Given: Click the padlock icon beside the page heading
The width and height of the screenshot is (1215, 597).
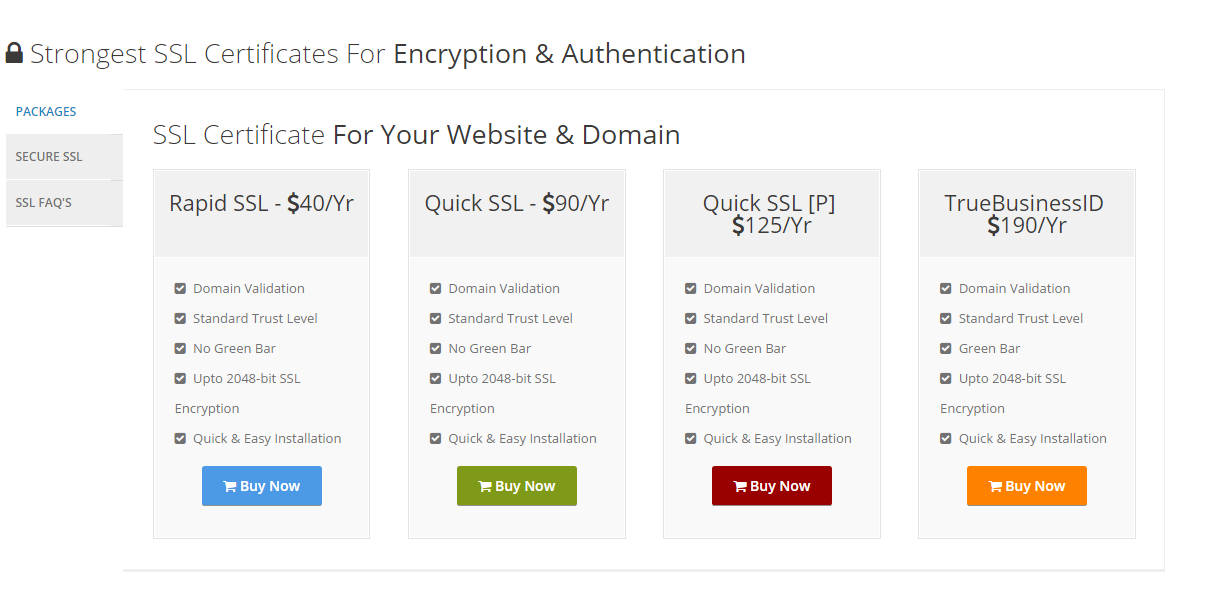Looking at the screenshot, I should 14,53.
